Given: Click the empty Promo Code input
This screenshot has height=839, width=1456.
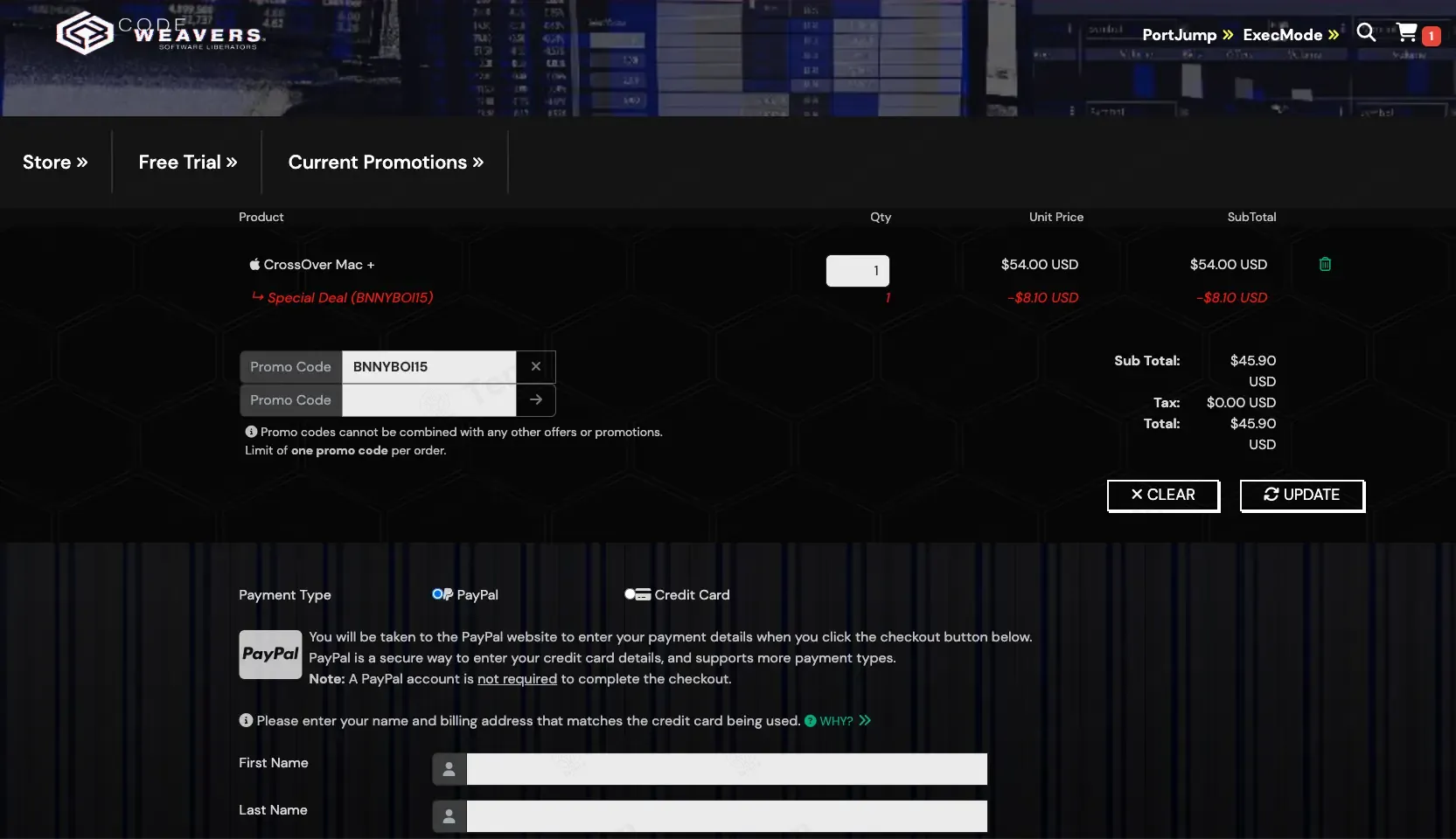Looking at the screenshot, I should [x=429, y=400].
